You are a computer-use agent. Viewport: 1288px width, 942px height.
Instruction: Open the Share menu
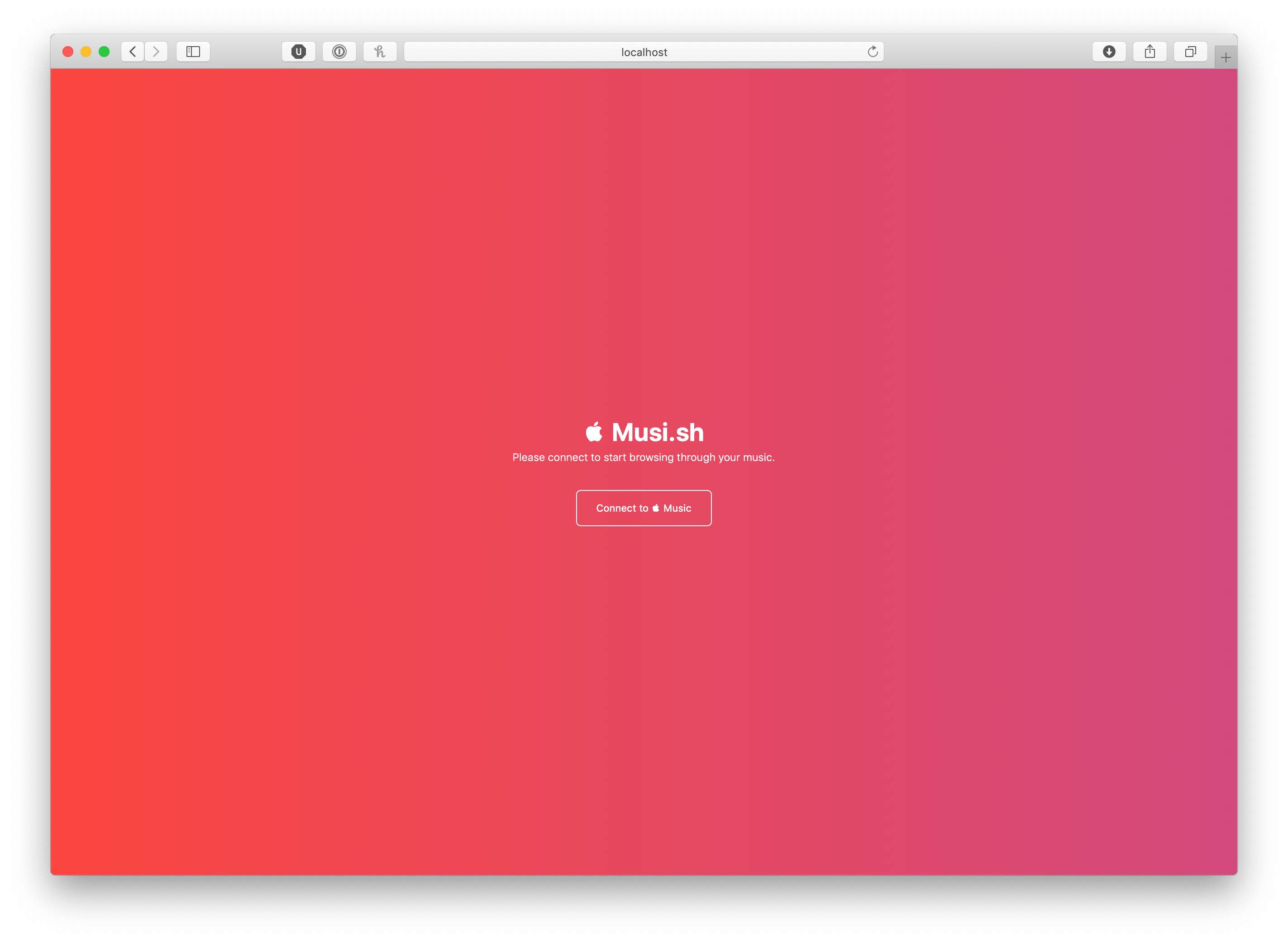tap(1150, 52)
